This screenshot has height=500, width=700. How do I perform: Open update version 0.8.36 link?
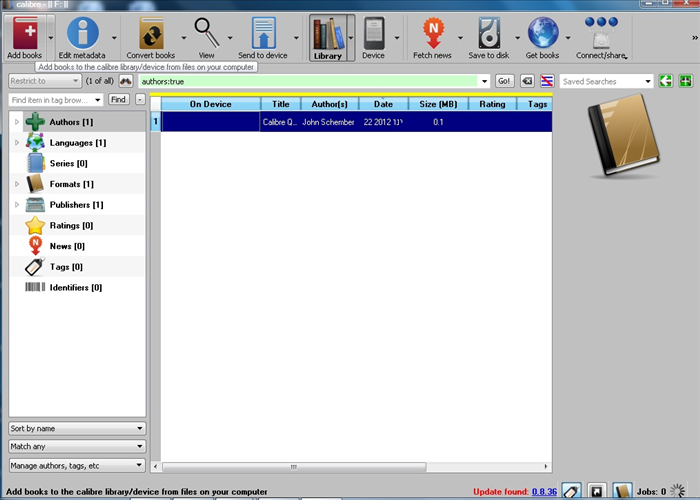(544, 492)
